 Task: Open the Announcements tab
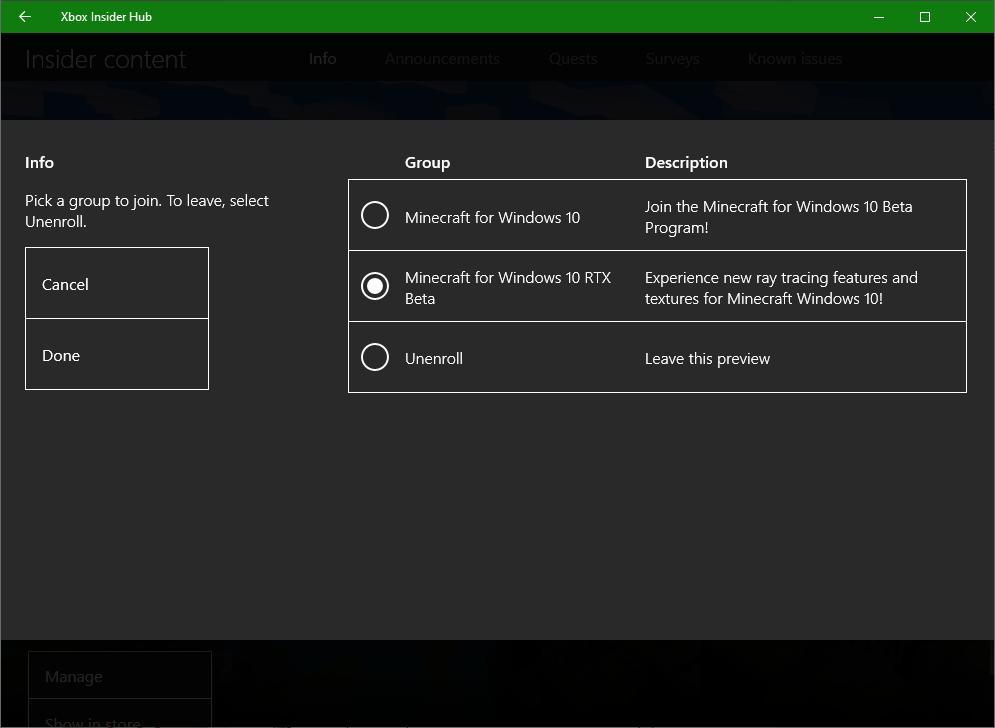click(x=442, y=59)
